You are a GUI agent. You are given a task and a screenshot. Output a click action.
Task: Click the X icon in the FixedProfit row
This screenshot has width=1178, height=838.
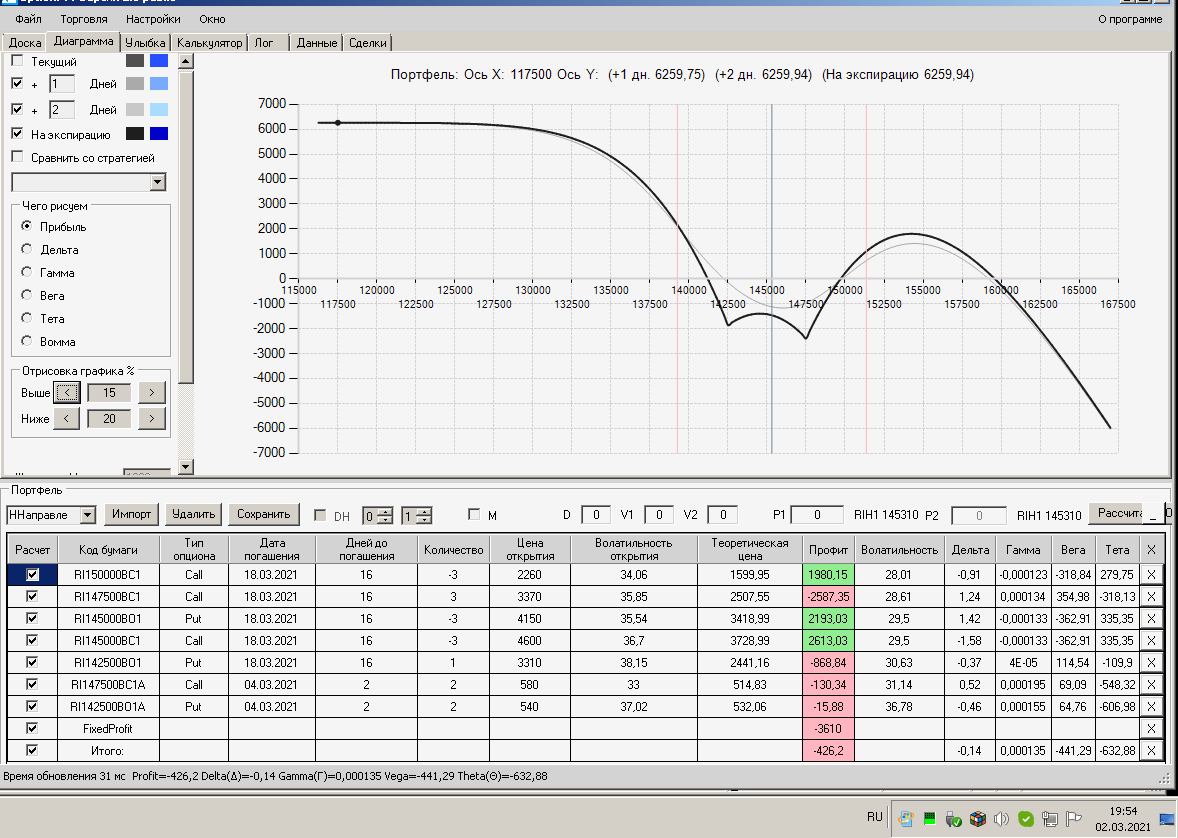[x=1150, y=729]
